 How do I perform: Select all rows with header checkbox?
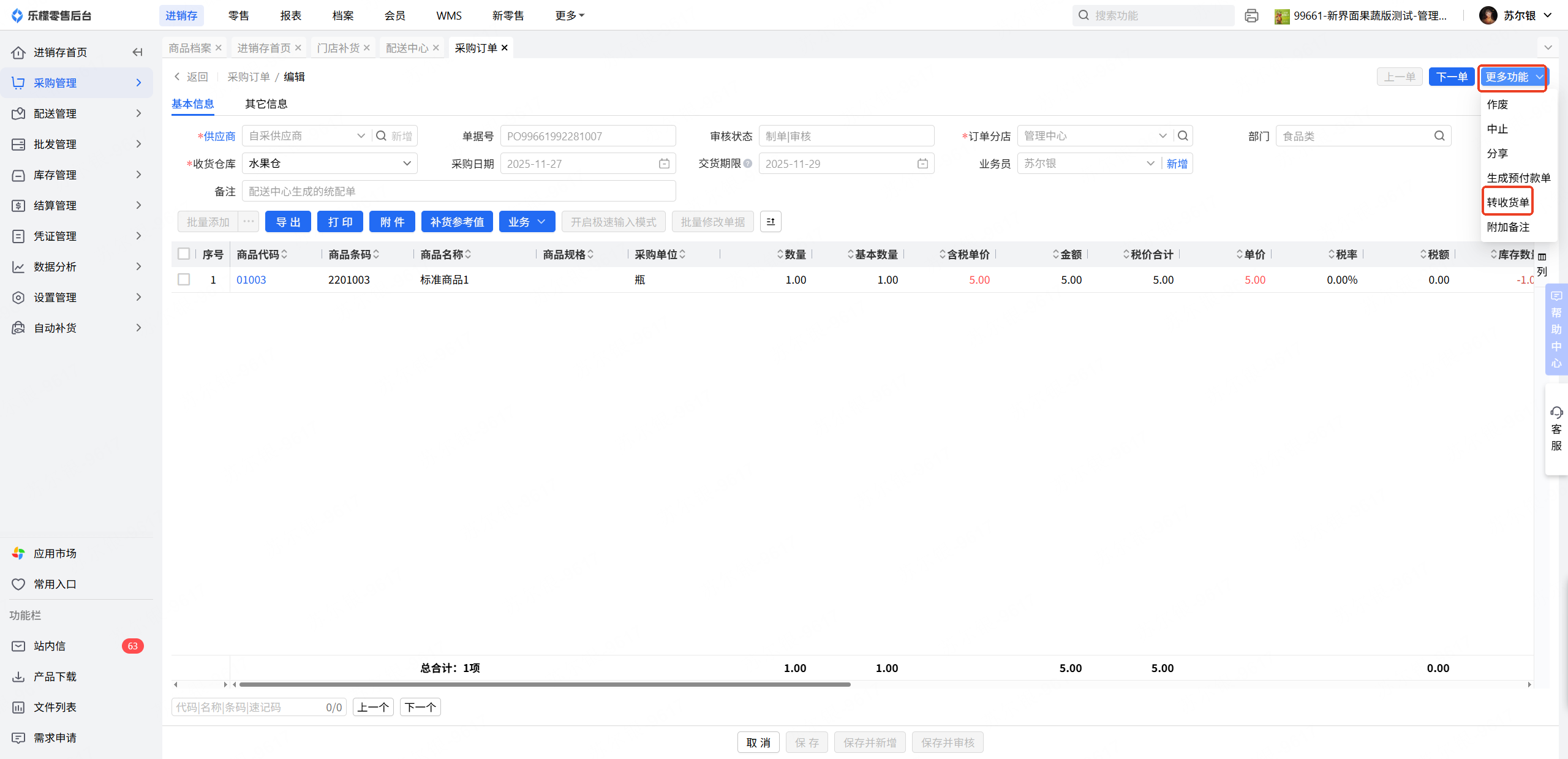pos(183,254)
